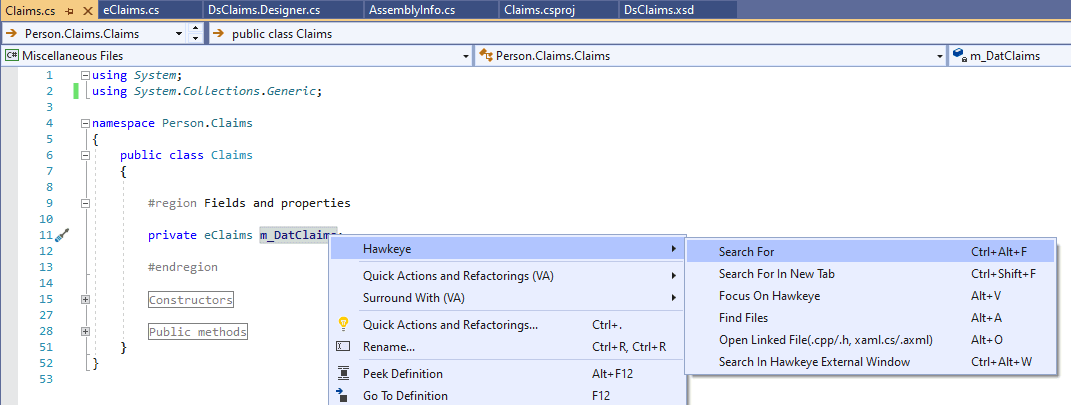The image size is (1071, 405).
Task: Open Surround With (VA) submenu
Action: click(x=413, y=298)
